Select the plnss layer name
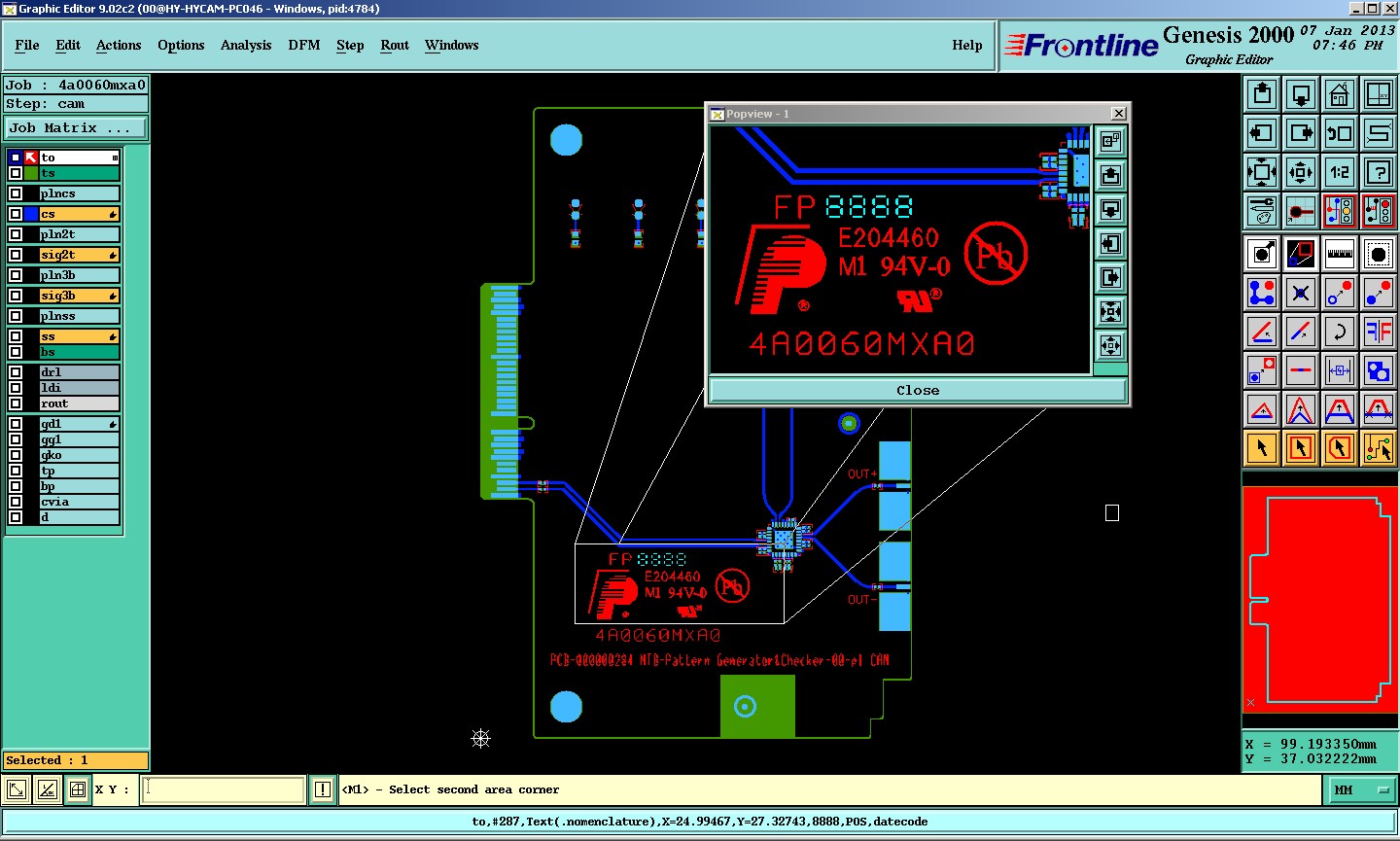Viewport: 1400px width, 841px height. (x=79, y=316)
